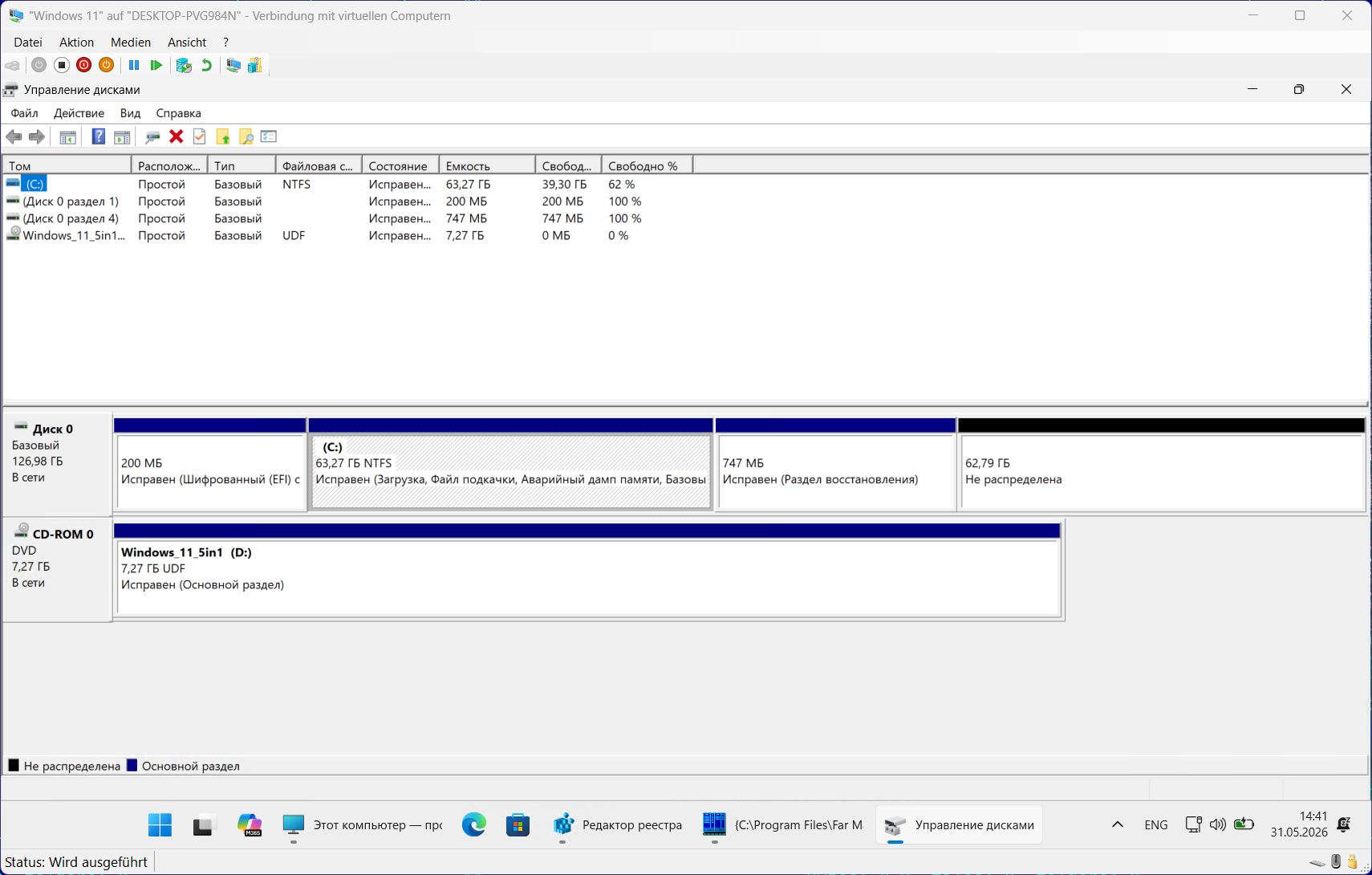The height and width of the screenshot is (875, 1372).
Task: Sort by the Состояние column header
Action: coord(400,166)
